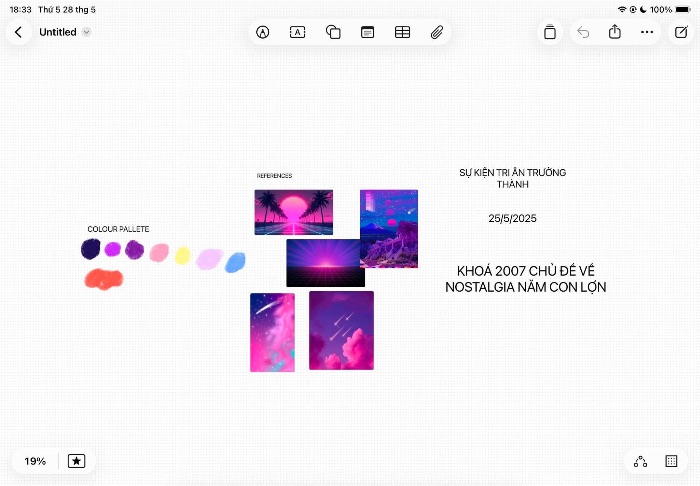
Task: Go back using the back chevron
Action: pyautogui.click(x=18, y=32)
